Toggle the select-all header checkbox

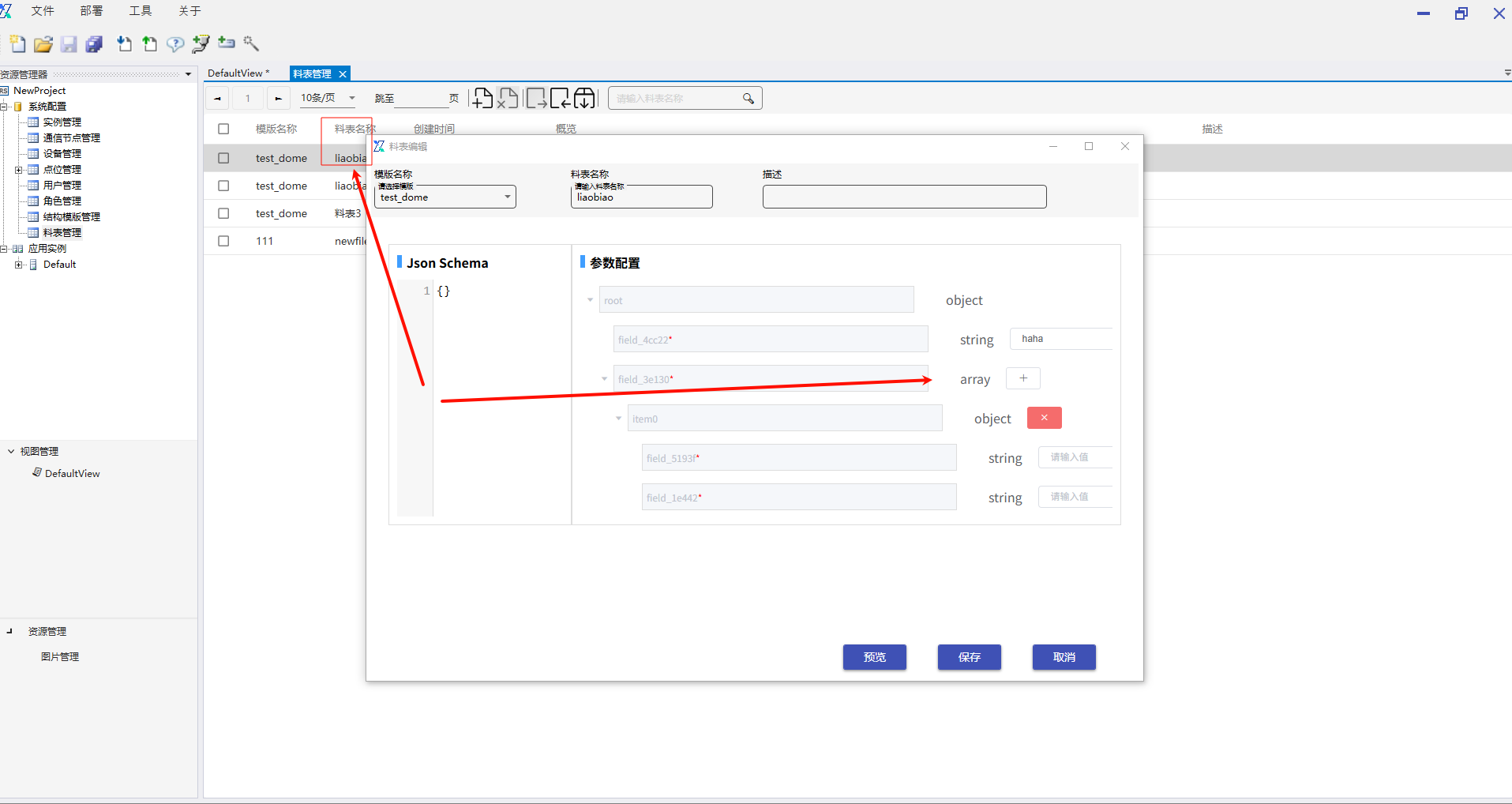coord(223,129)
